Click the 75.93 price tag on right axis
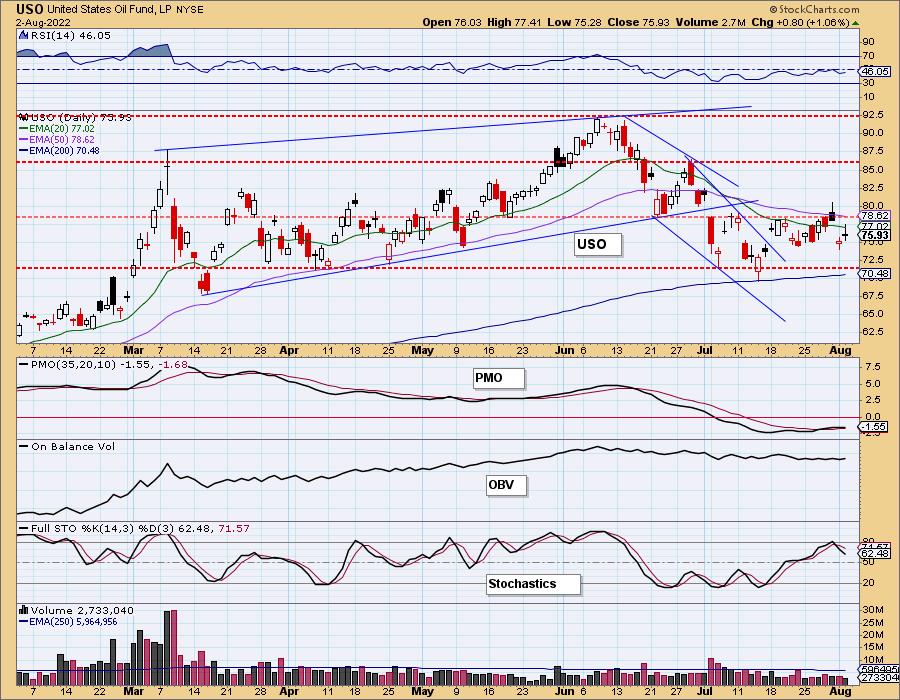 pyautogui.click(x=875, y=235)
